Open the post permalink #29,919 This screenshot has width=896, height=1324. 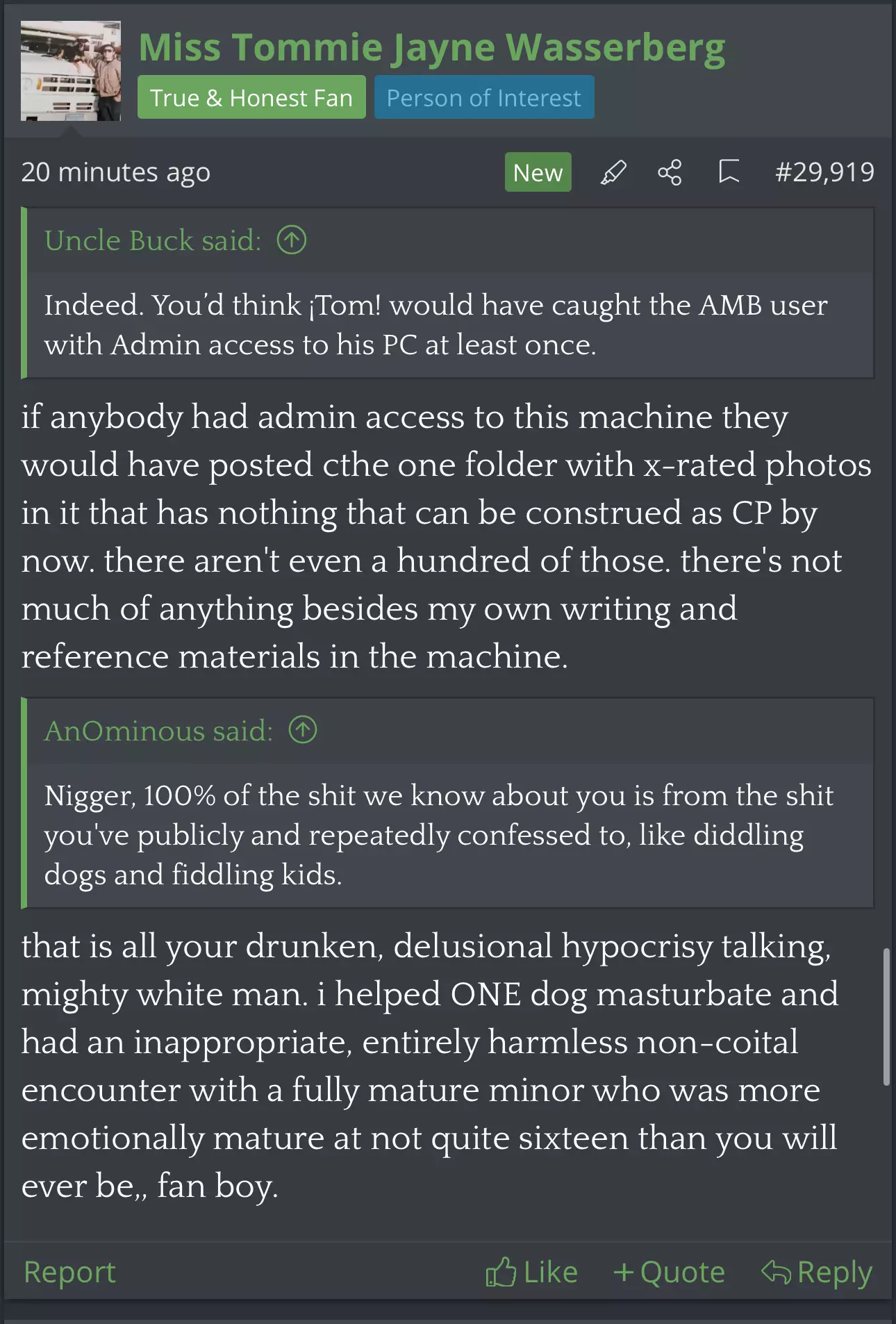(824, 172)
